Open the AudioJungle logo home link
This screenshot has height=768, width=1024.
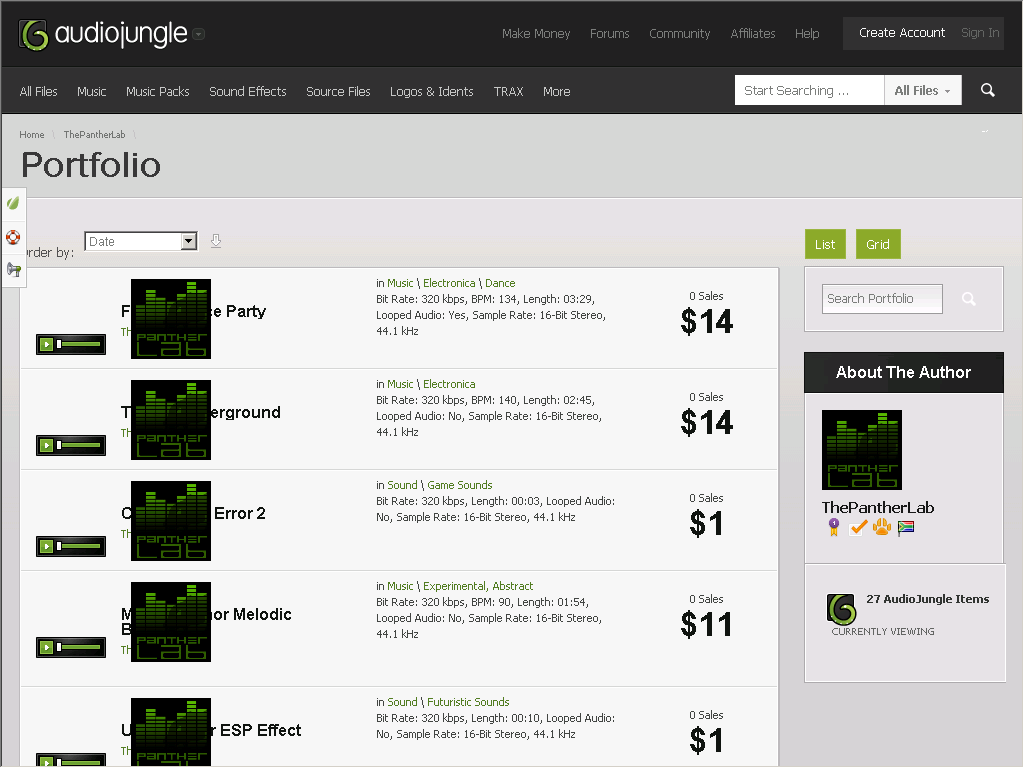[x=103, y=34]
